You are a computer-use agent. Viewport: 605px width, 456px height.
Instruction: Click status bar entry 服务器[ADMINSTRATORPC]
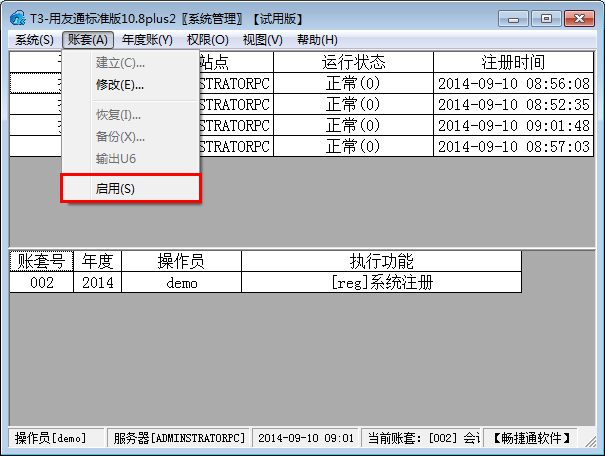tap(179, 438)
